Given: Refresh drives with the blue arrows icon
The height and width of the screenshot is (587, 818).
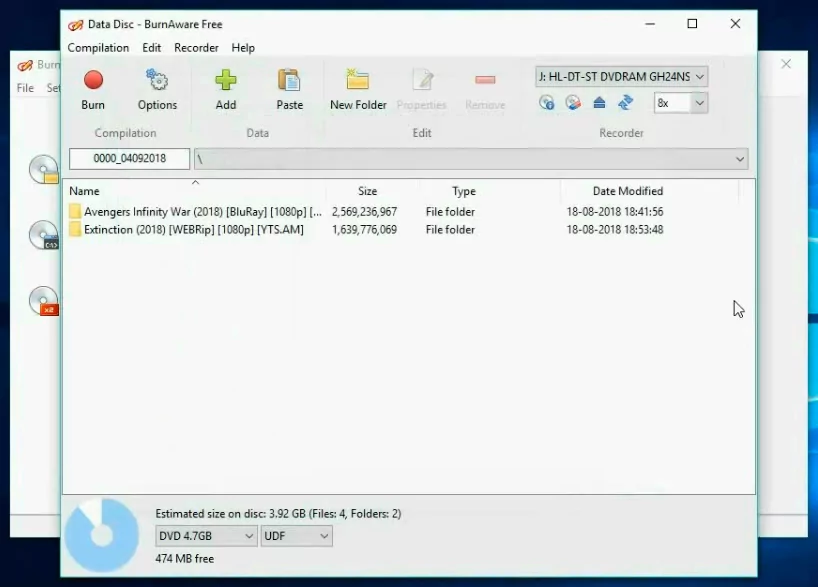Looking at the screenshot, I should (625, 102).
